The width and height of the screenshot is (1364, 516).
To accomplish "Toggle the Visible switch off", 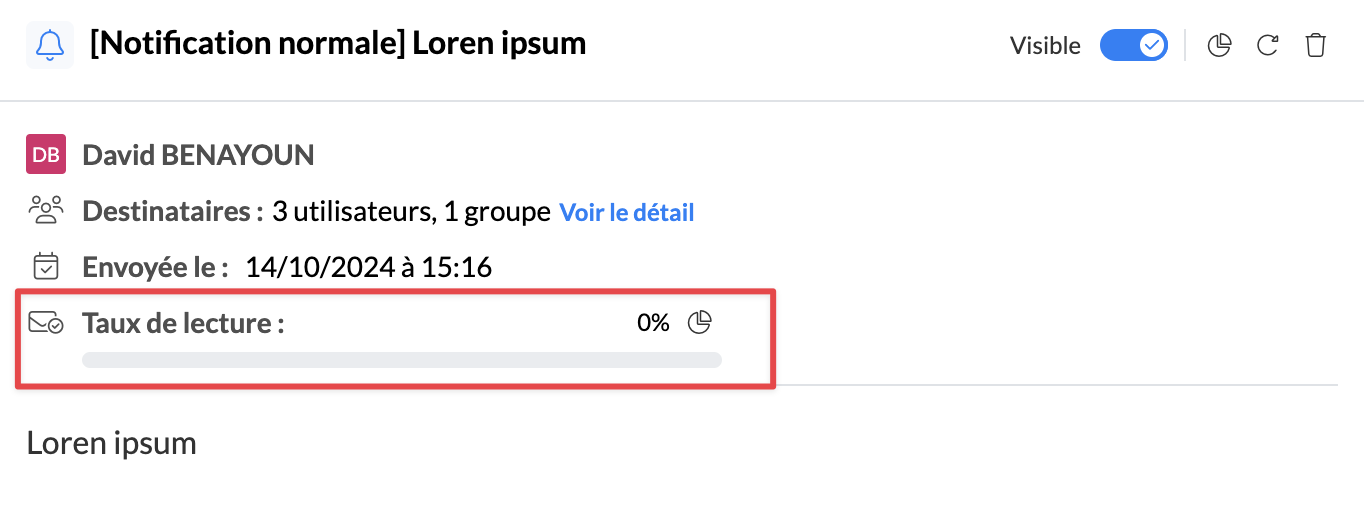I will click(1134, 45).
